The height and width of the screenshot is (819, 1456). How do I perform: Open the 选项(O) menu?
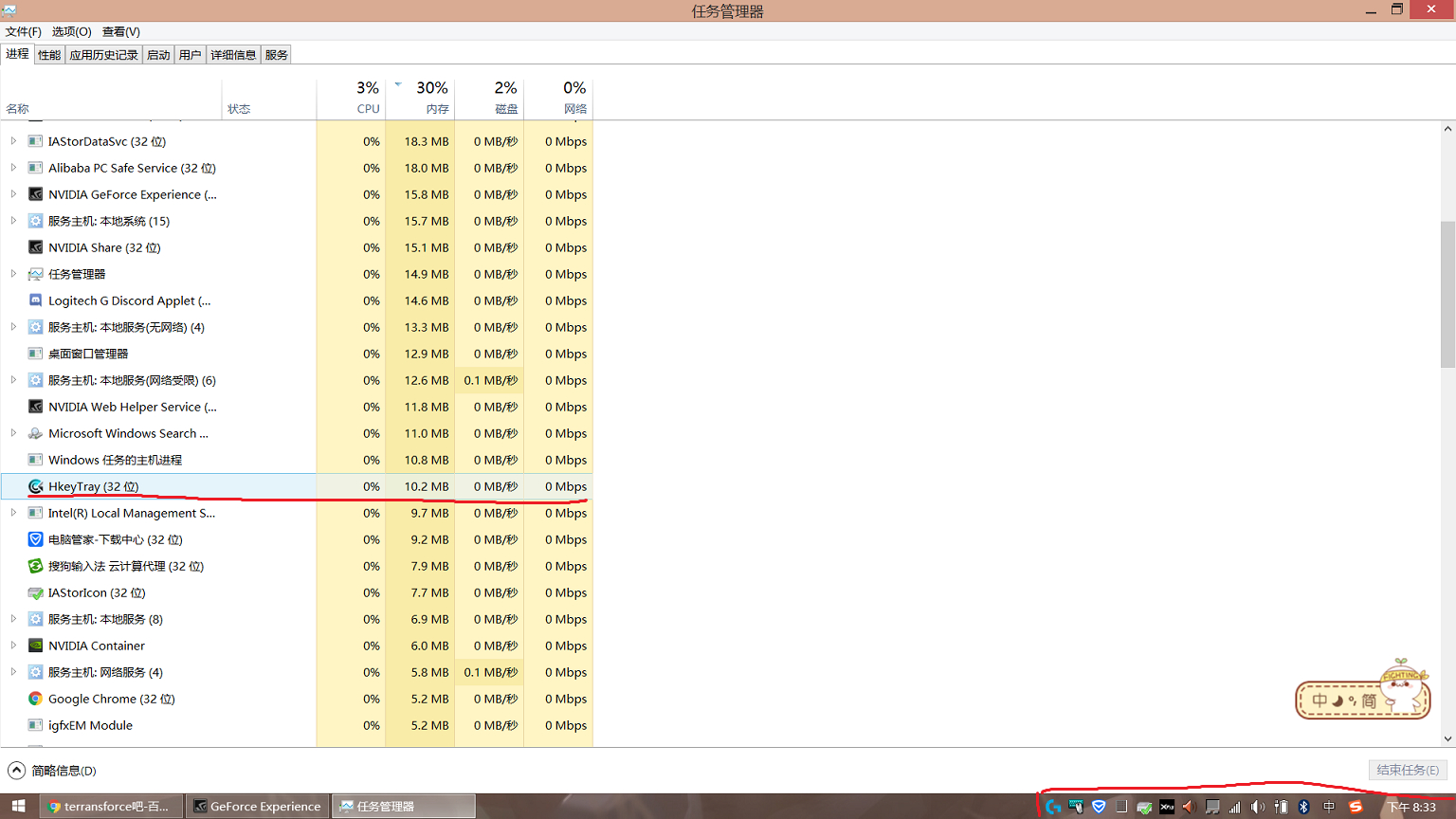[72, 31]
